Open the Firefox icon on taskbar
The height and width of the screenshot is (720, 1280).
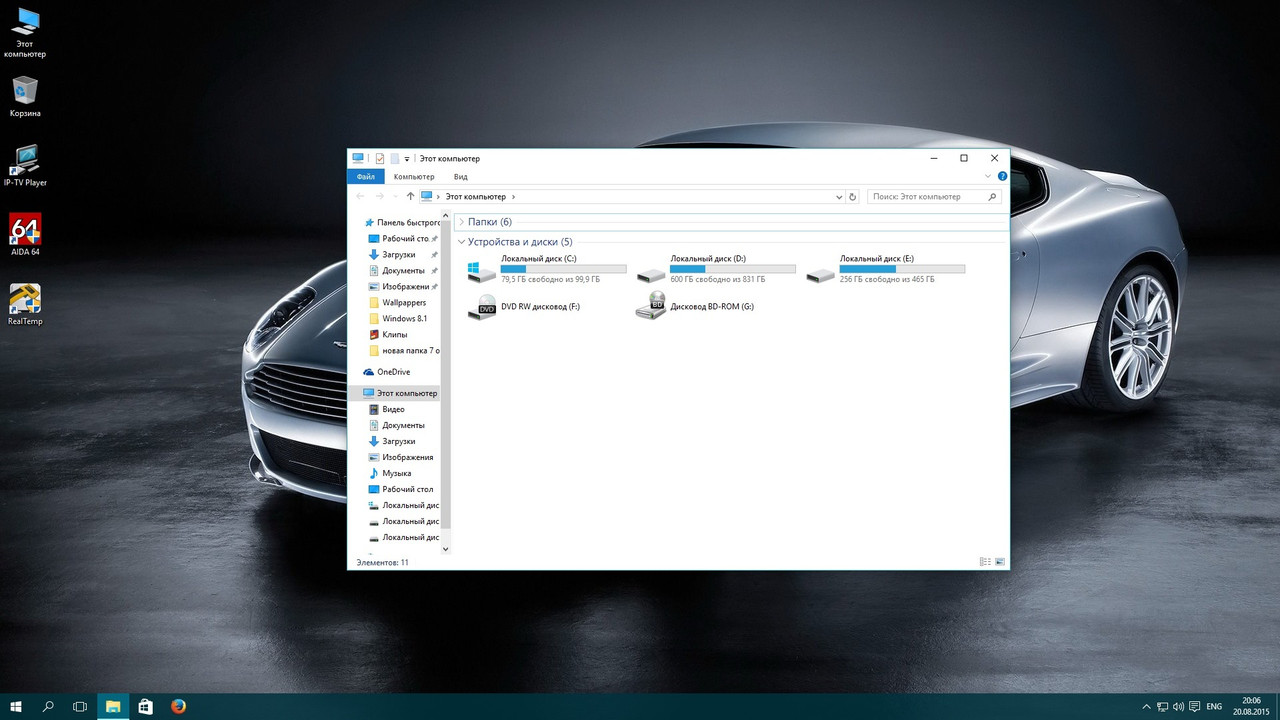tap(178, 706)
